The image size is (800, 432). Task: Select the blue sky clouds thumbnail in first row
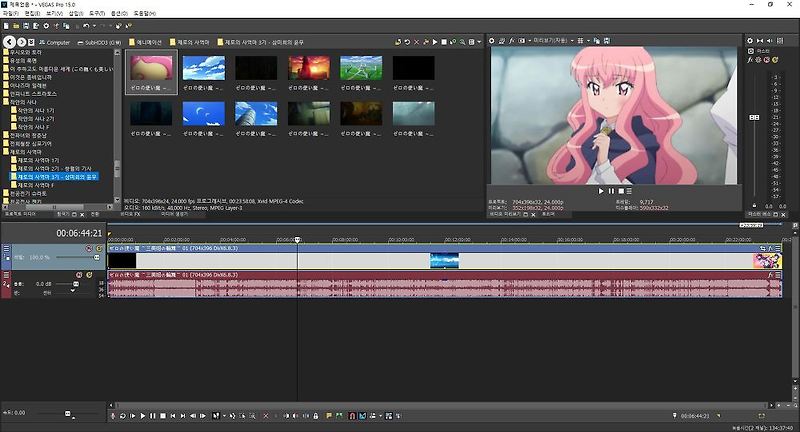(204, 67)
